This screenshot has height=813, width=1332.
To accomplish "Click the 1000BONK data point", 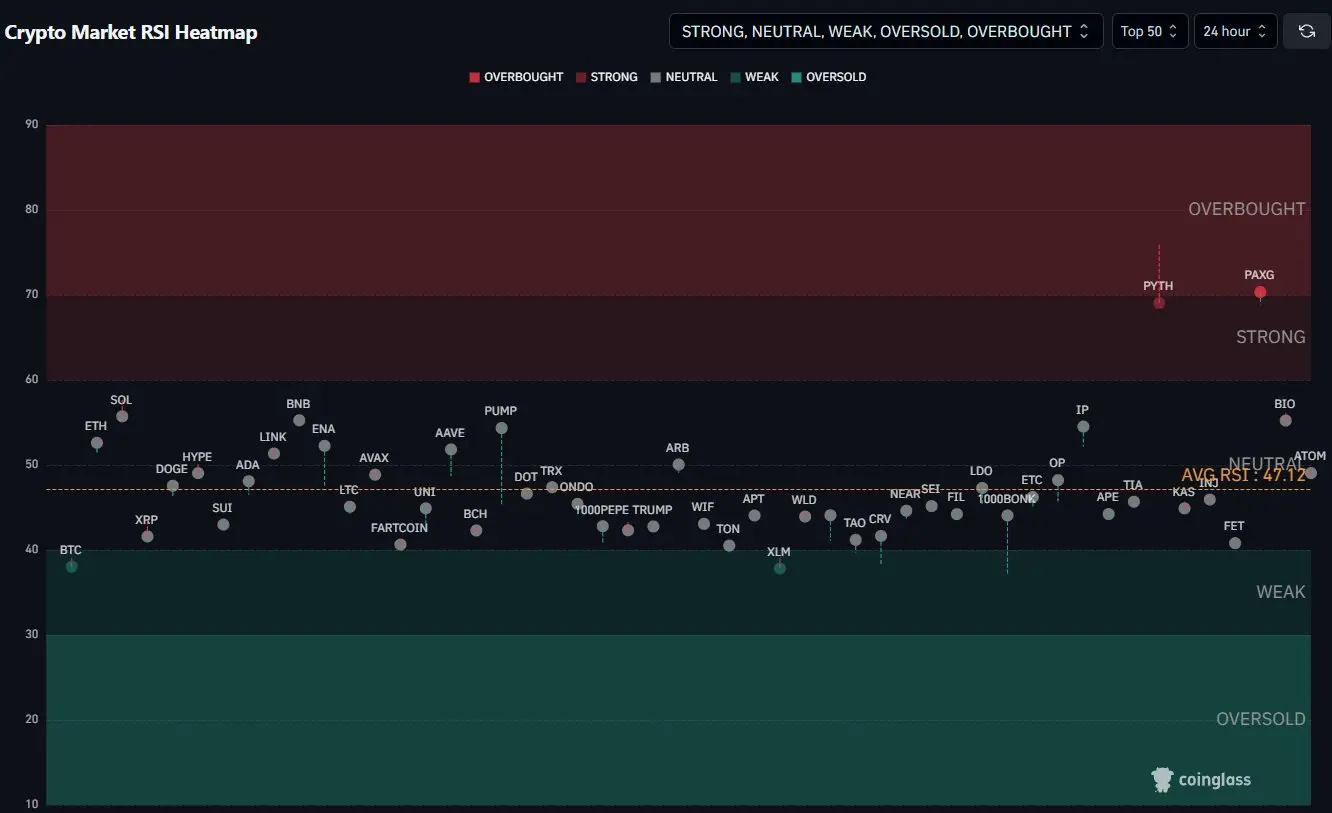I will (x=1008, y=516).
